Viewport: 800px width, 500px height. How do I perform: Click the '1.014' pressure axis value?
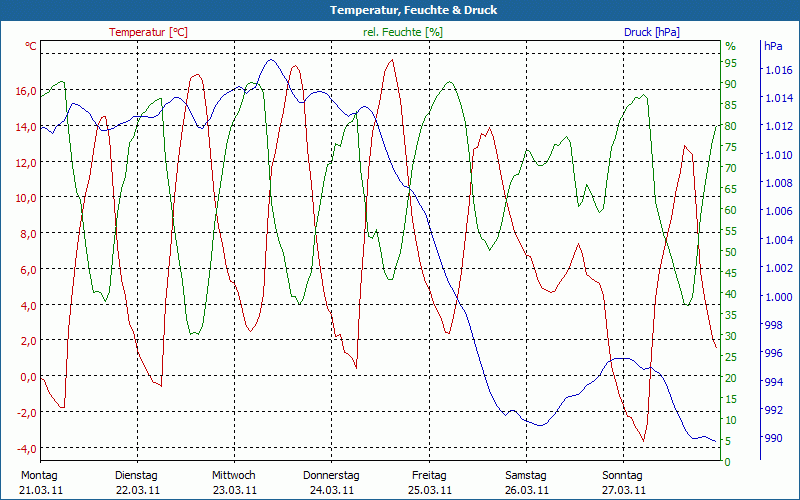pos(779,98)
